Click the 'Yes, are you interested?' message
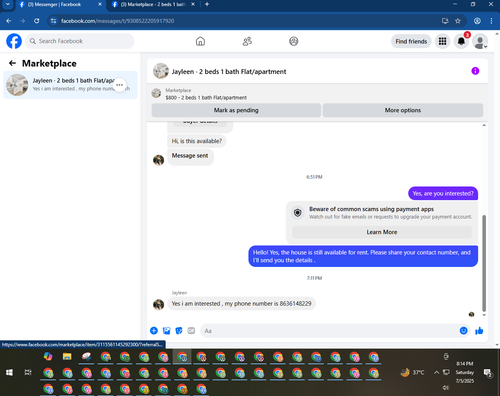Screen dimensions: 500x396 (x=443, y=193)
